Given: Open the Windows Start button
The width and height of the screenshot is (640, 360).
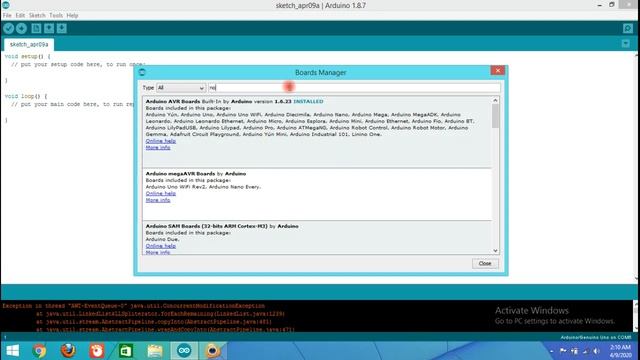Looking at the screenshot, I should (x=13, y=351).
